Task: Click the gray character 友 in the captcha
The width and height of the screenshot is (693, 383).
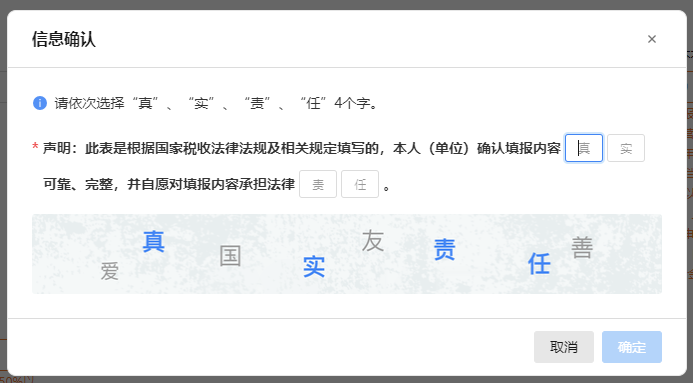Action: coord(373,241)
